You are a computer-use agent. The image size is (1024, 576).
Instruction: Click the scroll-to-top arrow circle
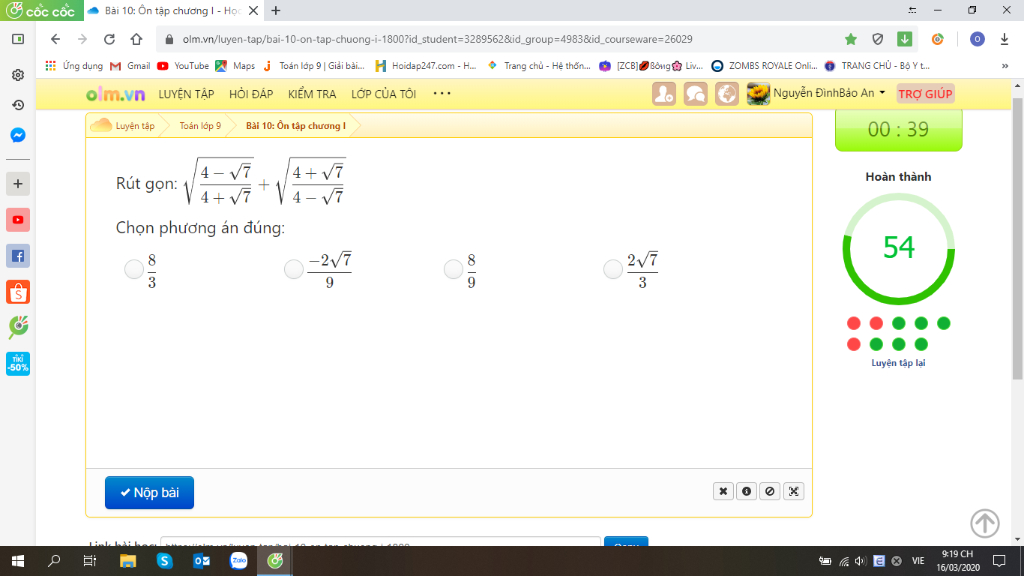[985, 523]
